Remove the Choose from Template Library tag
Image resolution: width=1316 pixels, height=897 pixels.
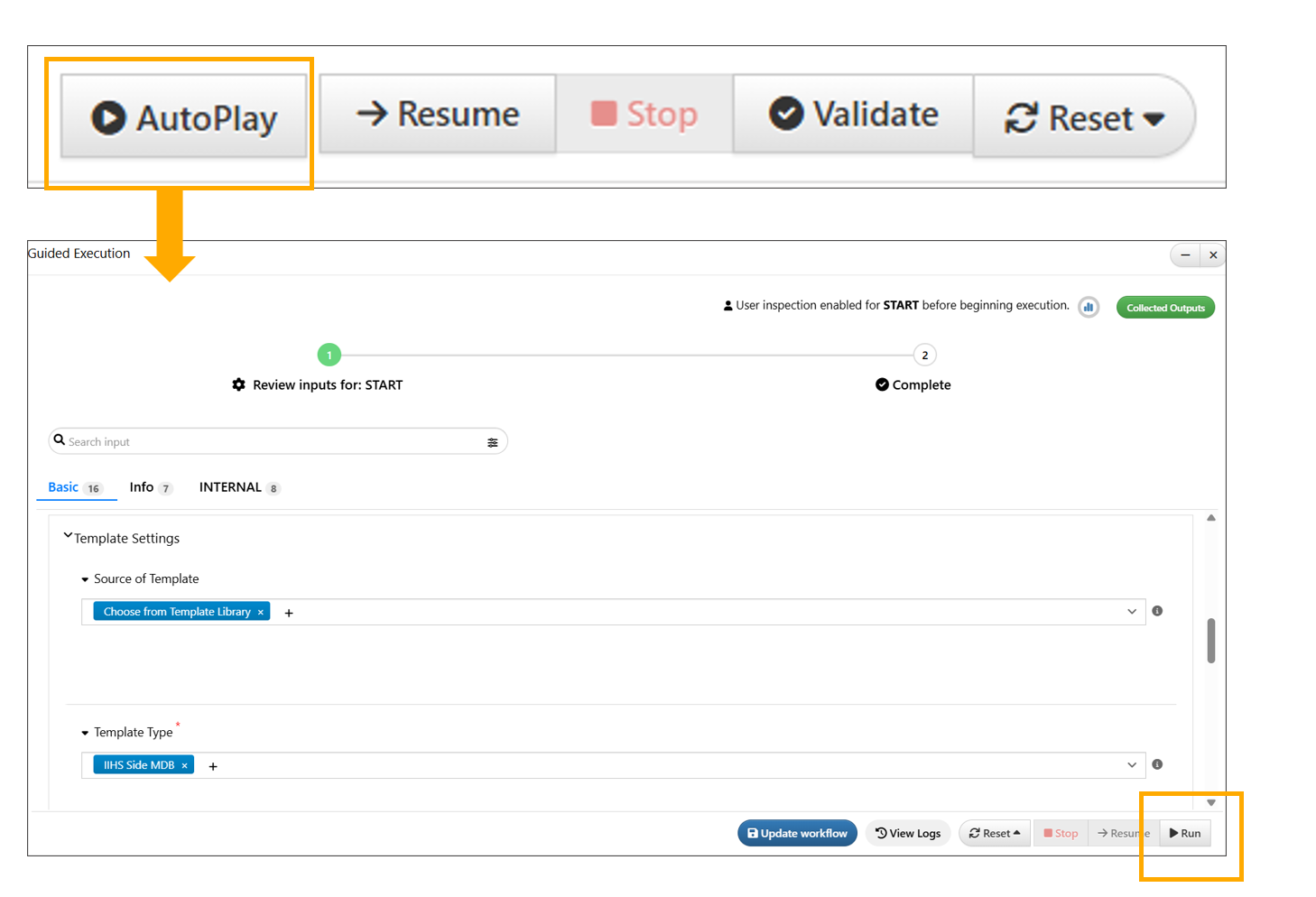point(261,612)
